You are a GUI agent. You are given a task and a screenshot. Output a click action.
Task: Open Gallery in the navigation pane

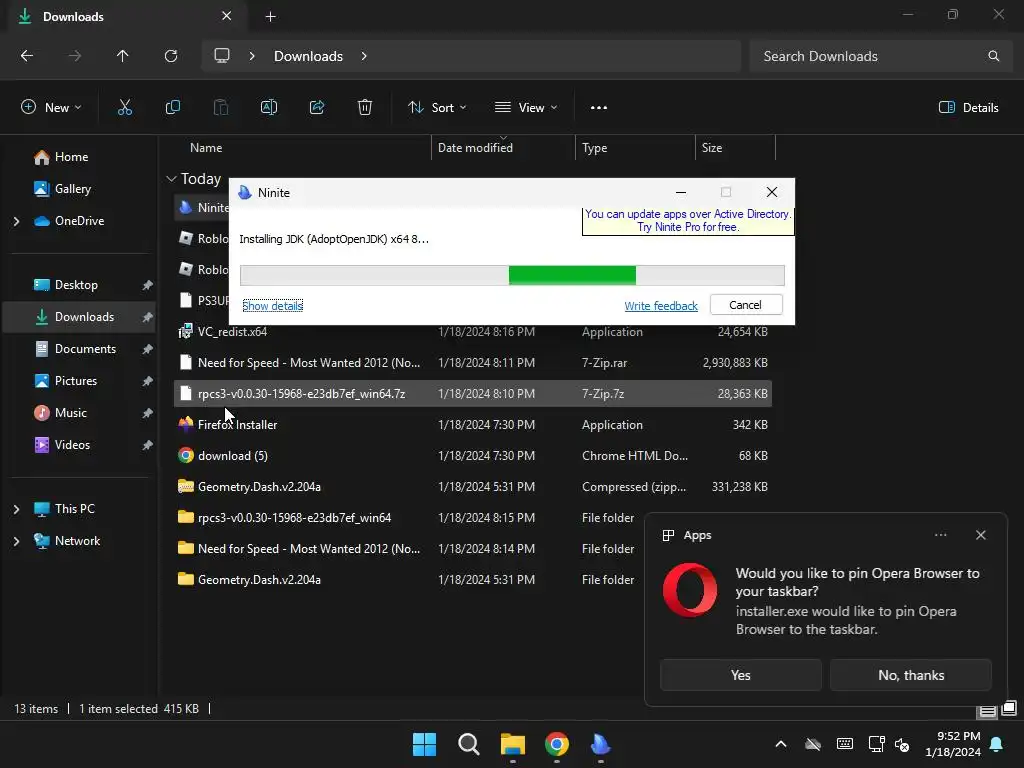click(x=72, y=189)
